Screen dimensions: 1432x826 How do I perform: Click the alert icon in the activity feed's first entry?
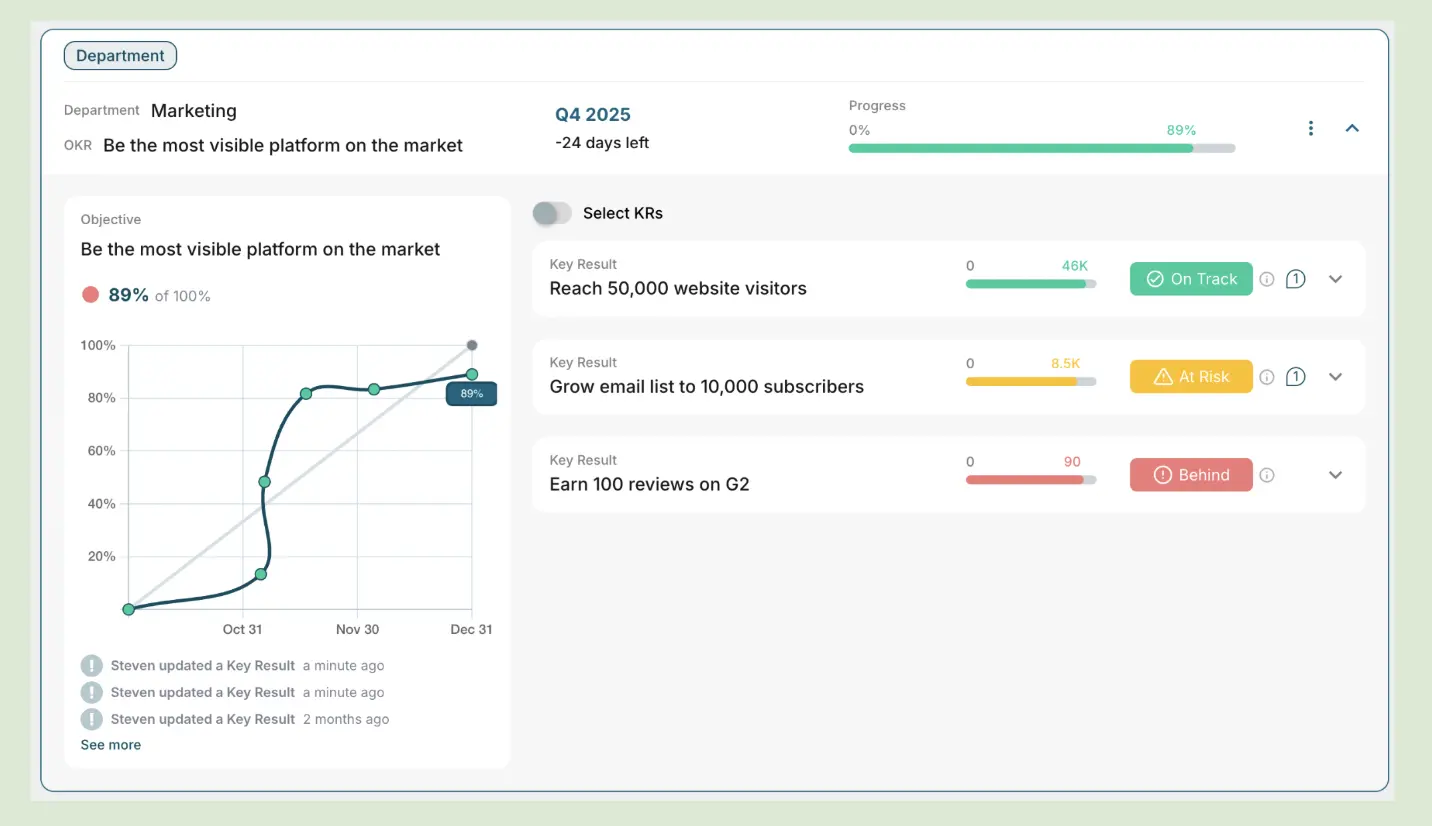pos(91,665)
